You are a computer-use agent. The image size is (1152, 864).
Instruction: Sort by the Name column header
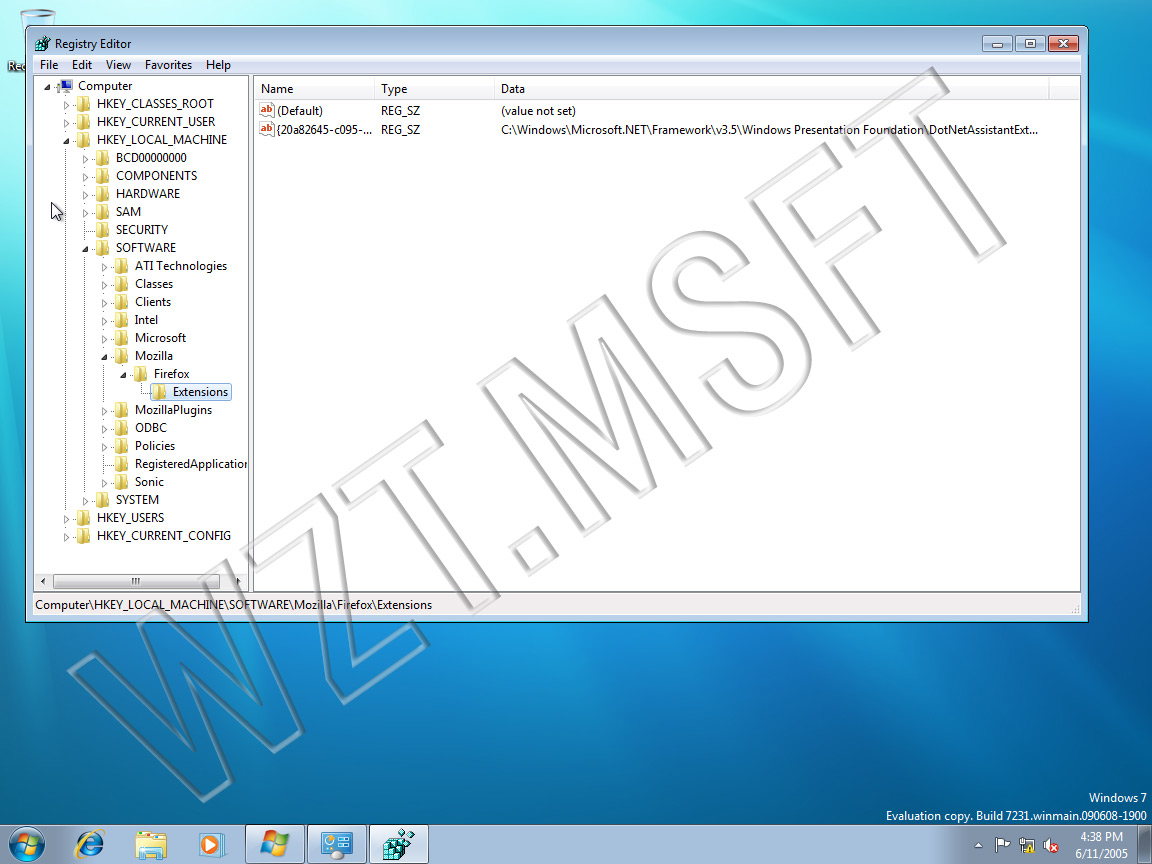point(315,89)
